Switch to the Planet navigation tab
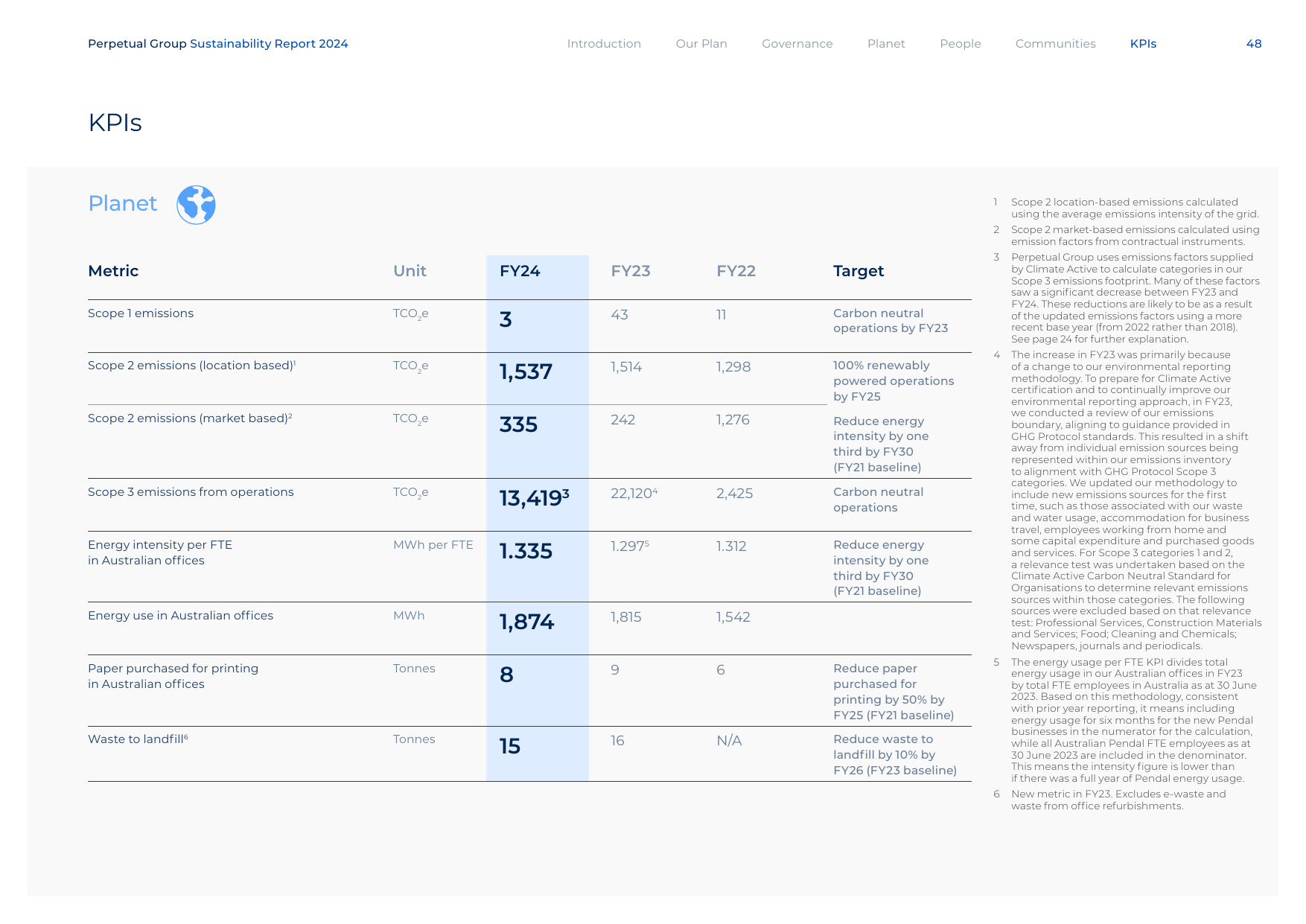 click(886, 44)
